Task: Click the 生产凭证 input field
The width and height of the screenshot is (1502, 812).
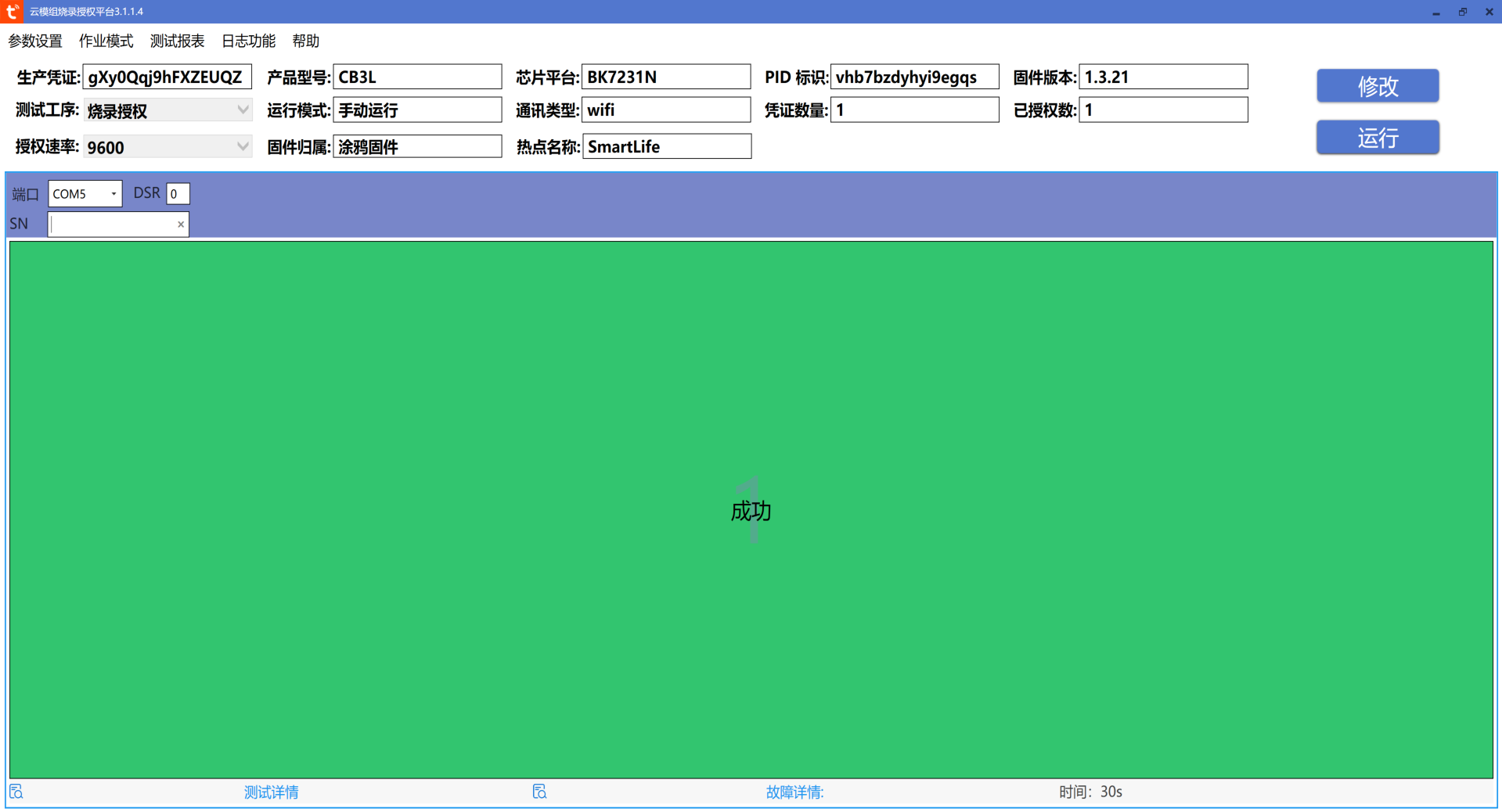Action: tap(167, 77)
